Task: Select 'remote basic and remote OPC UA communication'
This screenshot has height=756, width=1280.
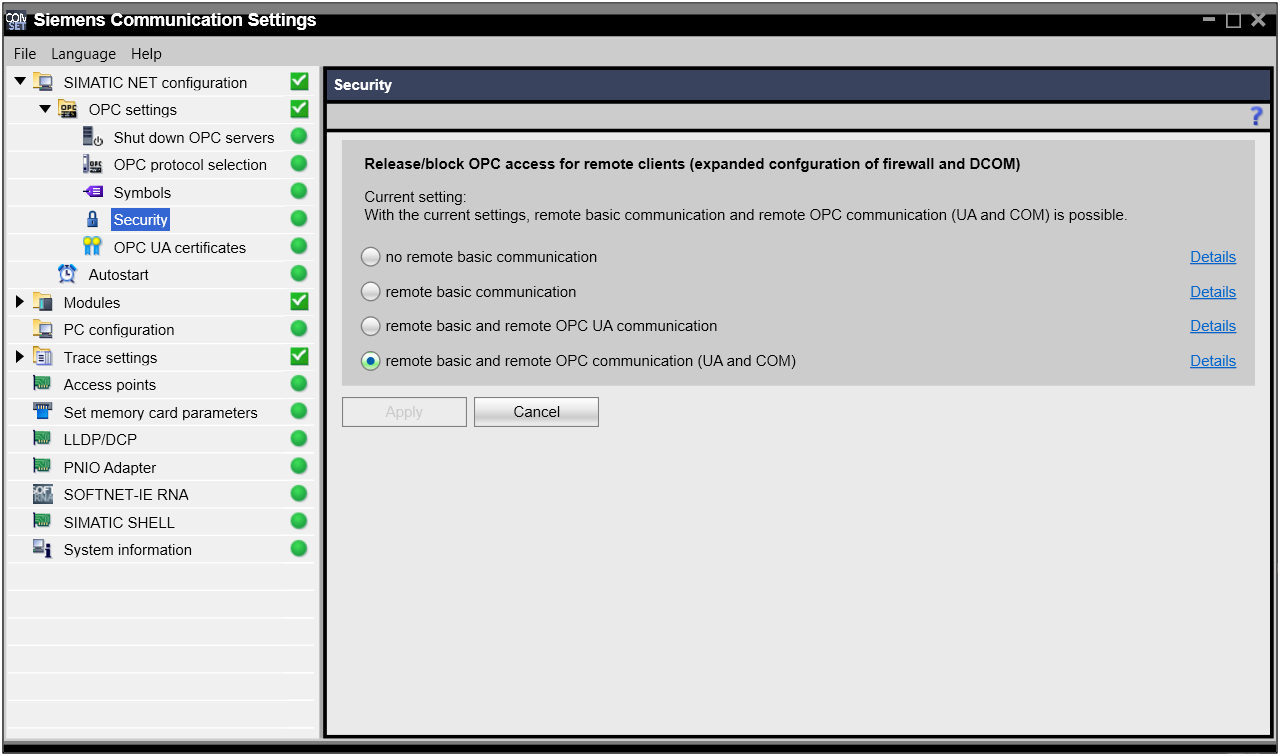Action: 371,326
